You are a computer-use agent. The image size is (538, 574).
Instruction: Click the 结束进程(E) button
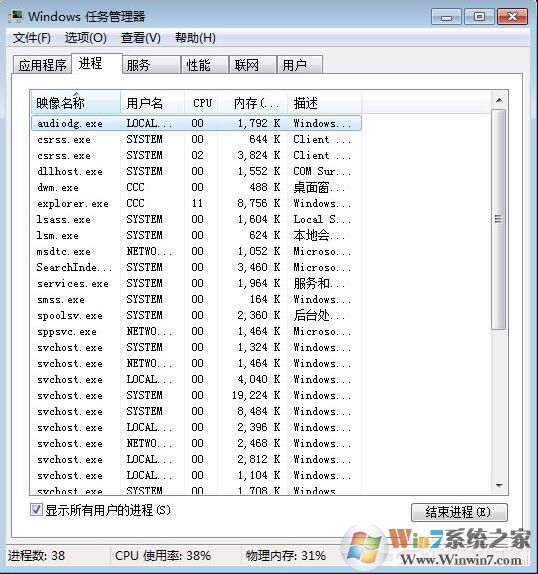459,512
